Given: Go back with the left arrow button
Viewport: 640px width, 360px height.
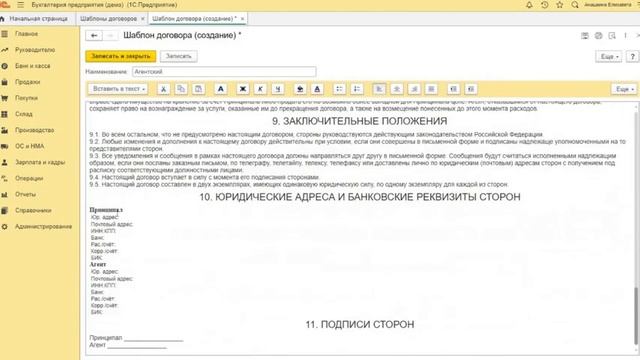Looking at the screenshot, I should [x=94, y=36].
